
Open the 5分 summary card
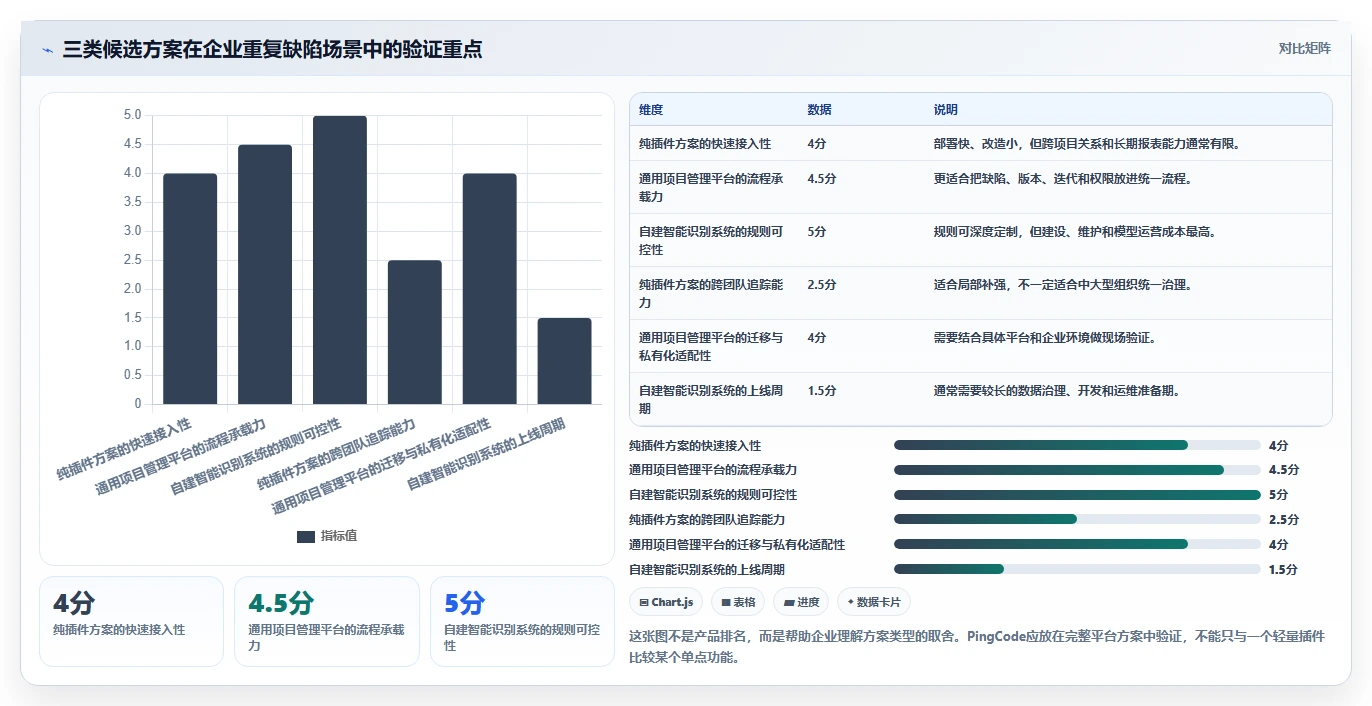(x=522, y=621)
